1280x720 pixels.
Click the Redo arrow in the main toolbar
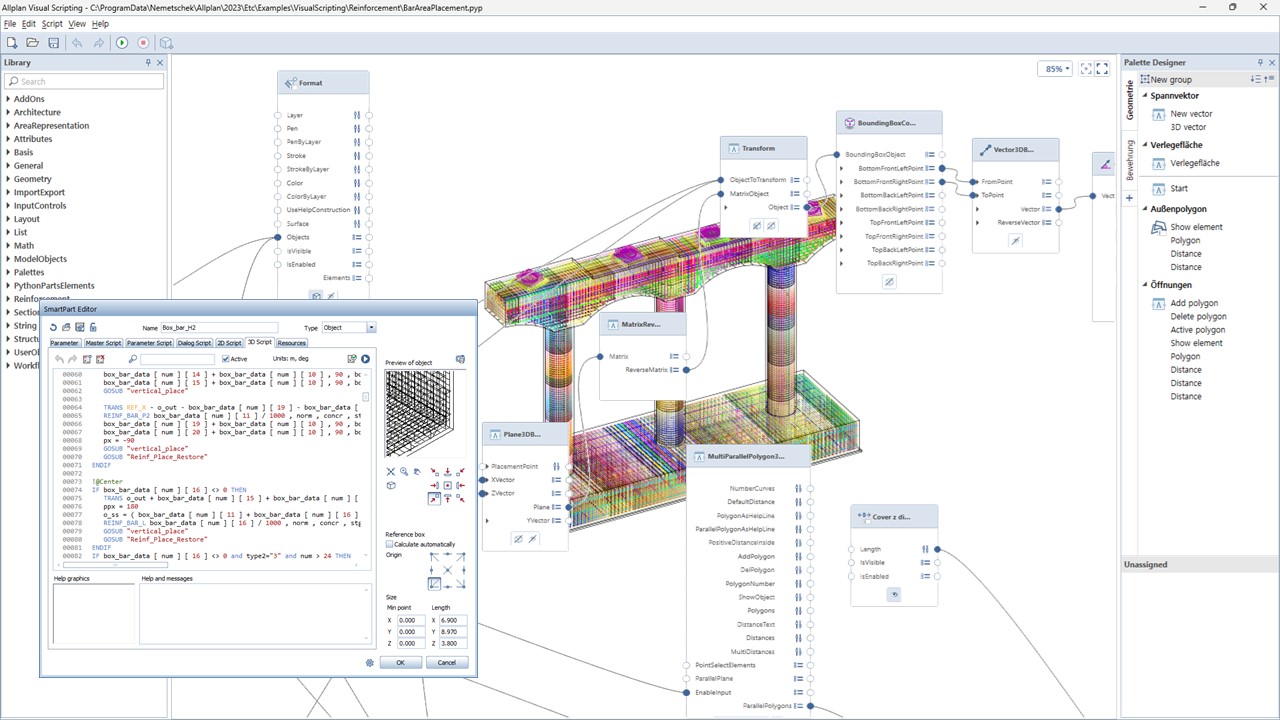tap(98, 43)
